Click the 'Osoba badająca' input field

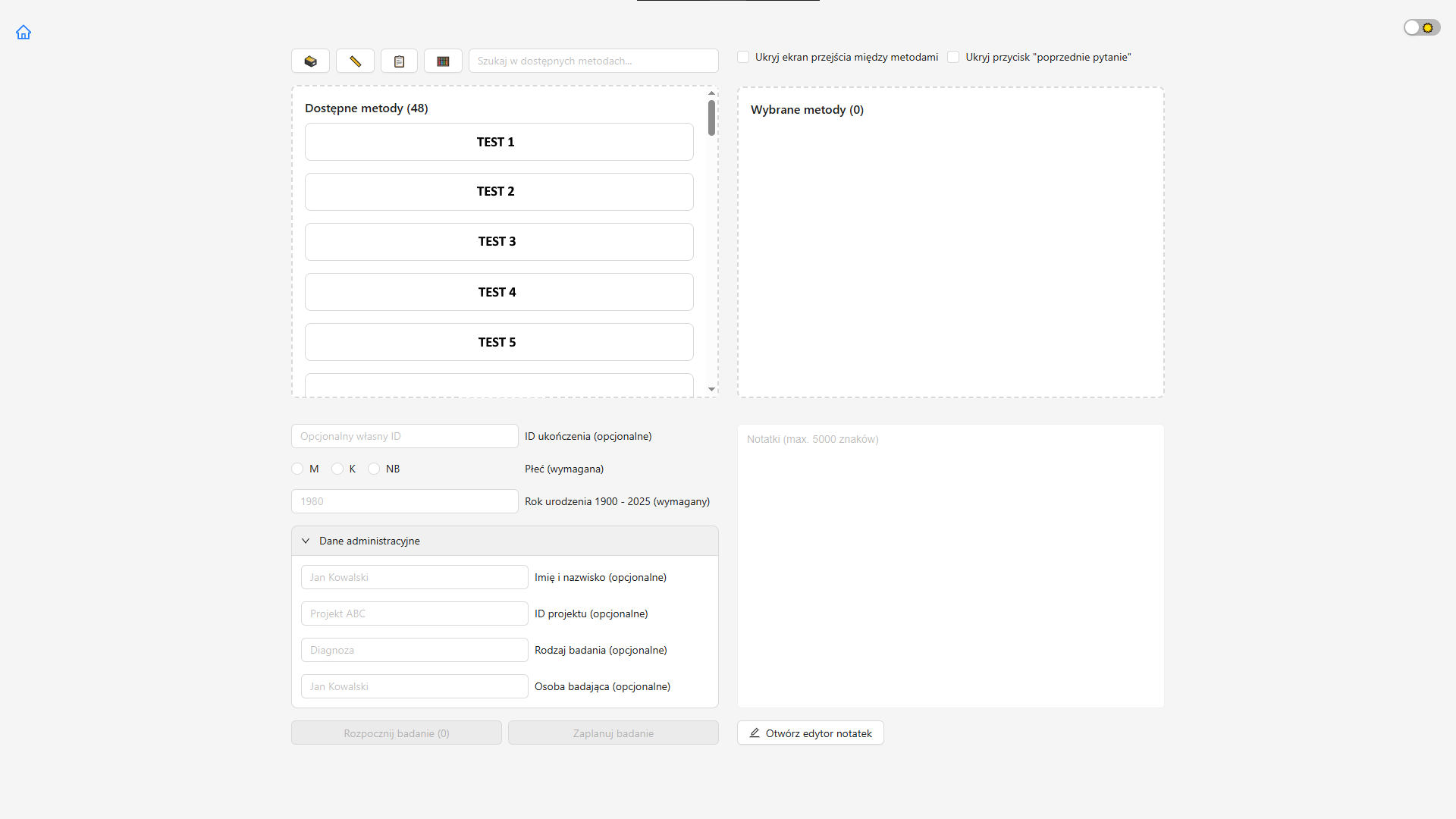415,686
